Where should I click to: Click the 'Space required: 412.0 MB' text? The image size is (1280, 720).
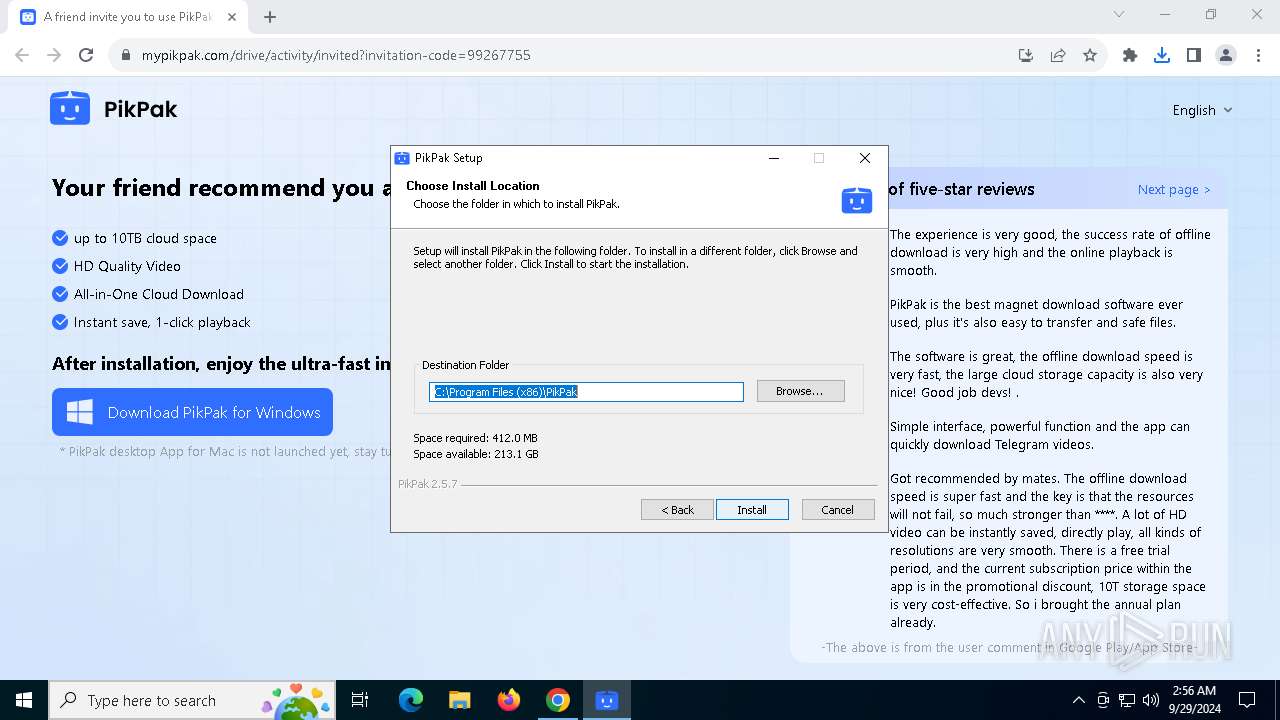[x=475, y=438]
